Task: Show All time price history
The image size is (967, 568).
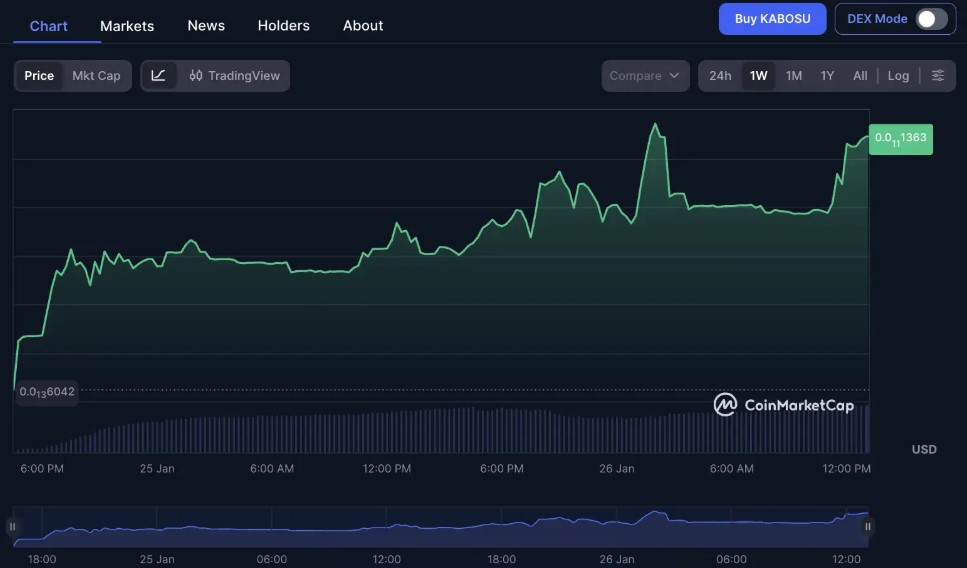Action: (860, 76)
